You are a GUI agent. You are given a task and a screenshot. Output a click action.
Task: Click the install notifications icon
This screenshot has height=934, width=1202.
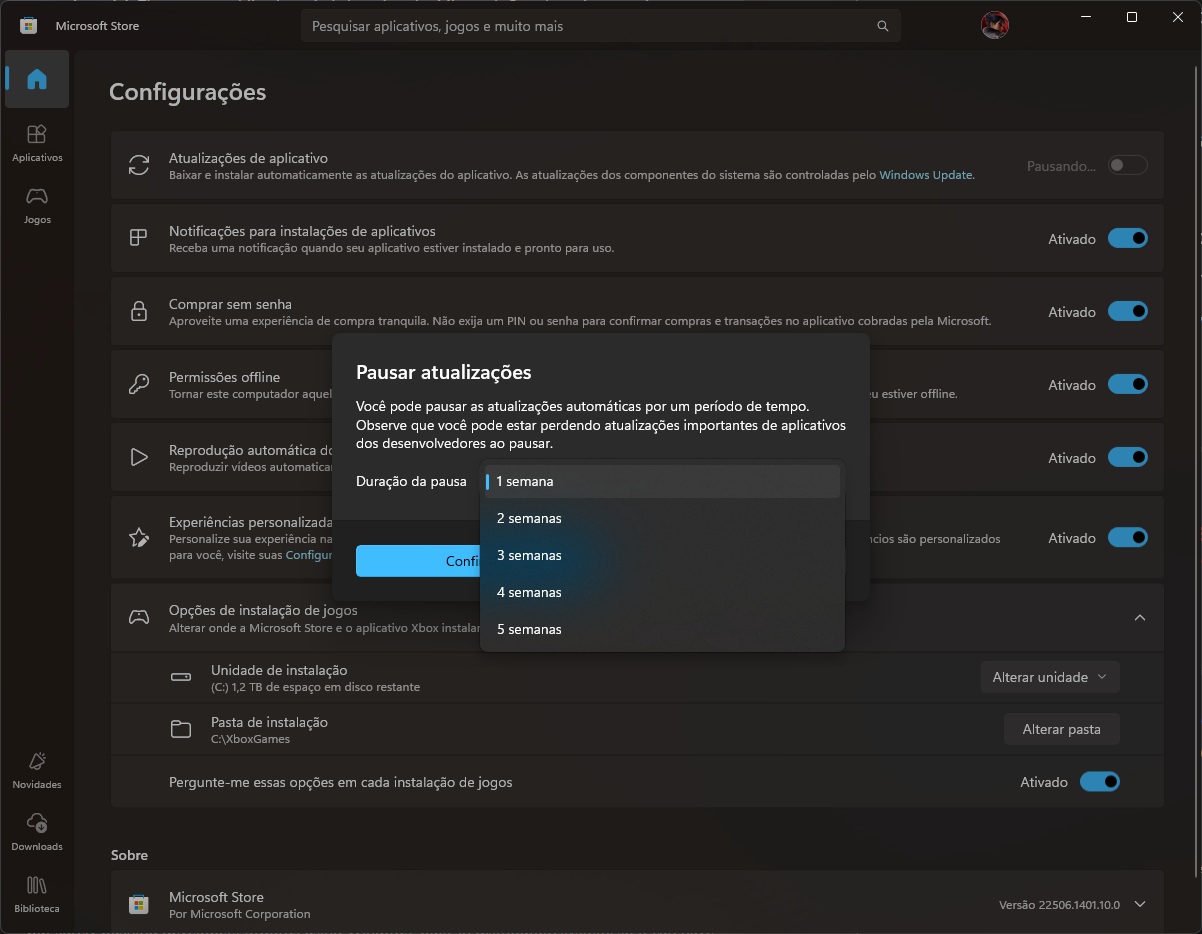coord(139,238)
